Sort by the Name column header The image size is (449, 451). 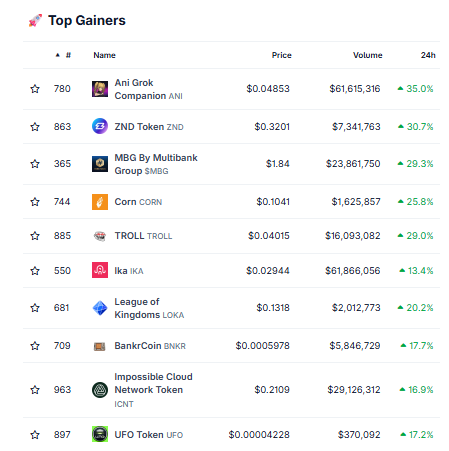coord(104,55)
